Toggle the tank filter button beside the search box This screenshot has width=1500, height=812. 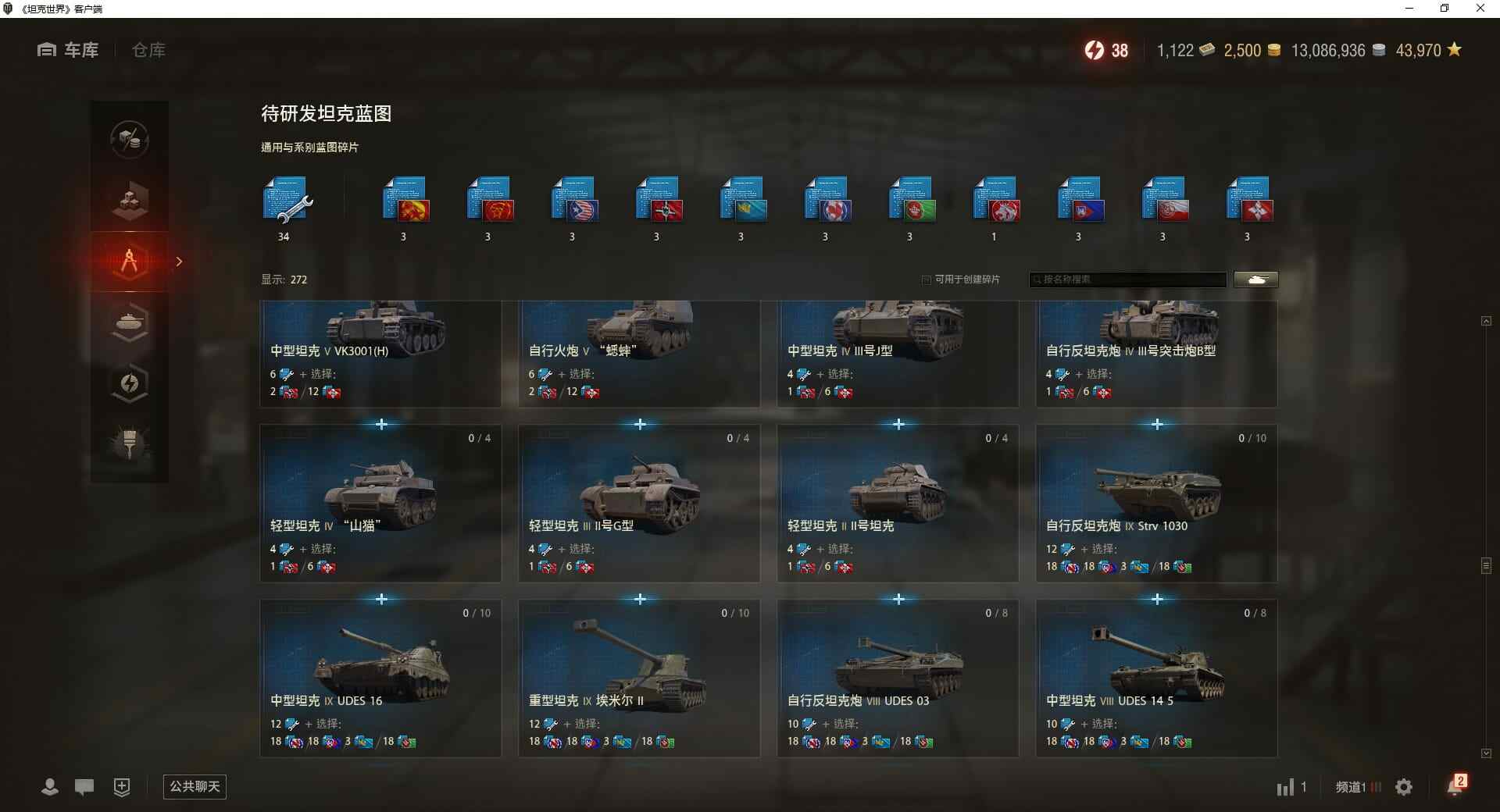(1256, 280)
